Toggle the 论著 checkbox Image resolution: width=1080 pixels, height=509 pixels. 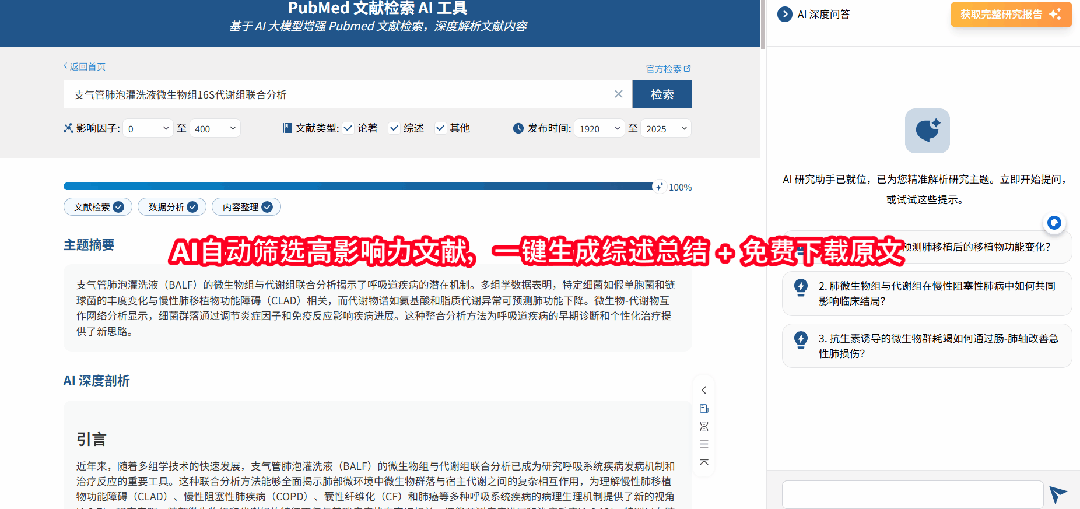point(348,128)
